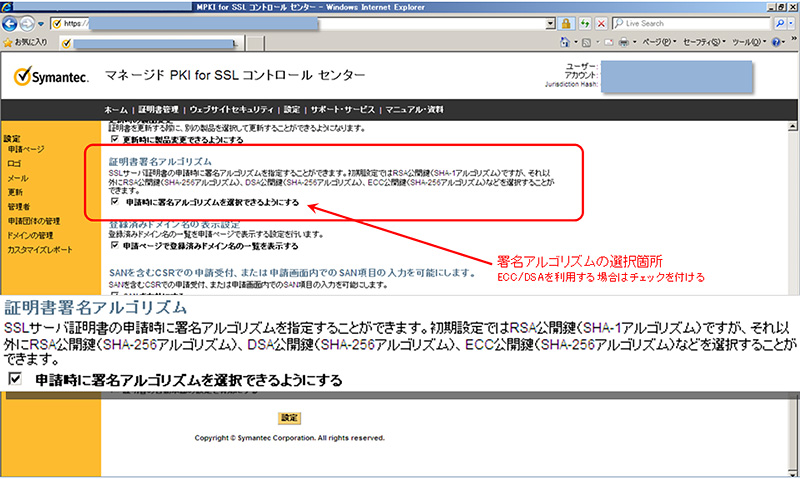Open ロゴ settings in left sidebar
Image resolution: width=800 pixels, height=479 pixels.
(x=14, y=164)
